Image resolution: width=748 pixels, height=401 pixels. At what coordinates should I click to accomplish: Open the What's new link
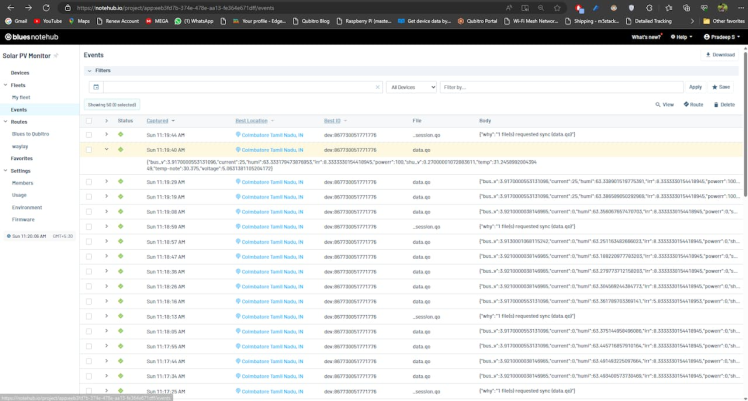point(646,37)
